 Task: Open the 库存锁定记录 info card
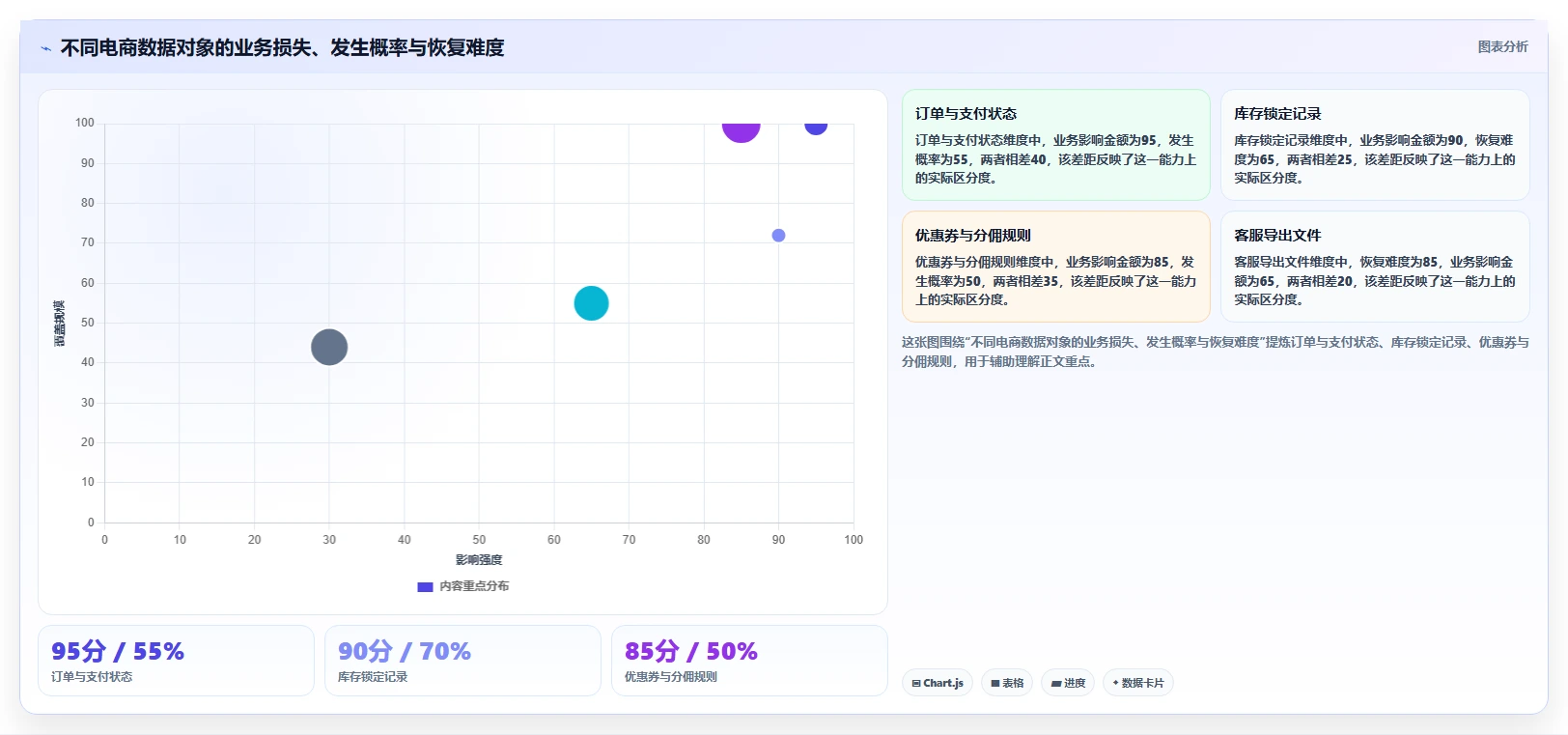pos(1375,145)
